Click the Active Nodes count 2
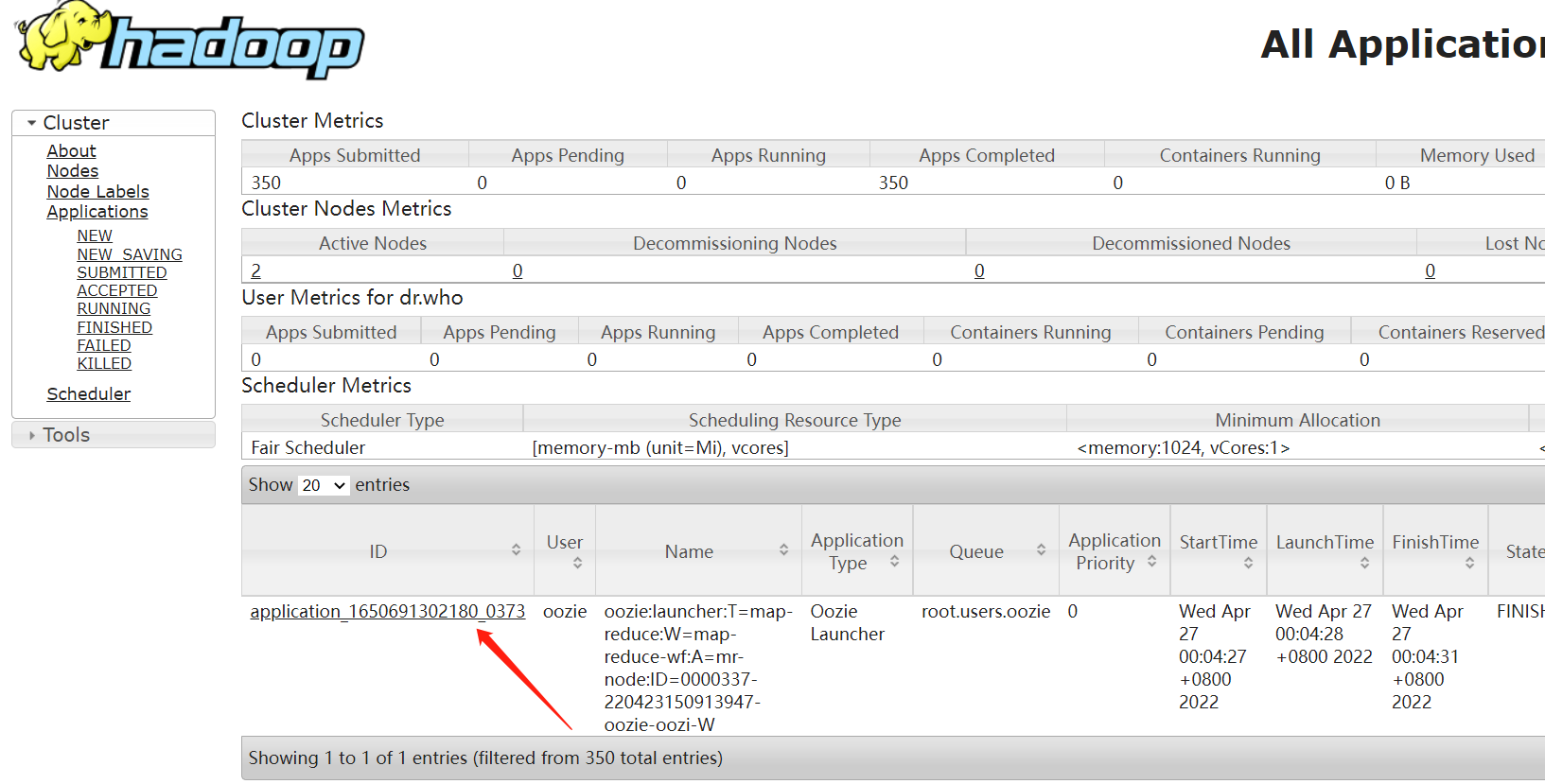Screen dimensions: 1545x784 click(x=255, y=270)
